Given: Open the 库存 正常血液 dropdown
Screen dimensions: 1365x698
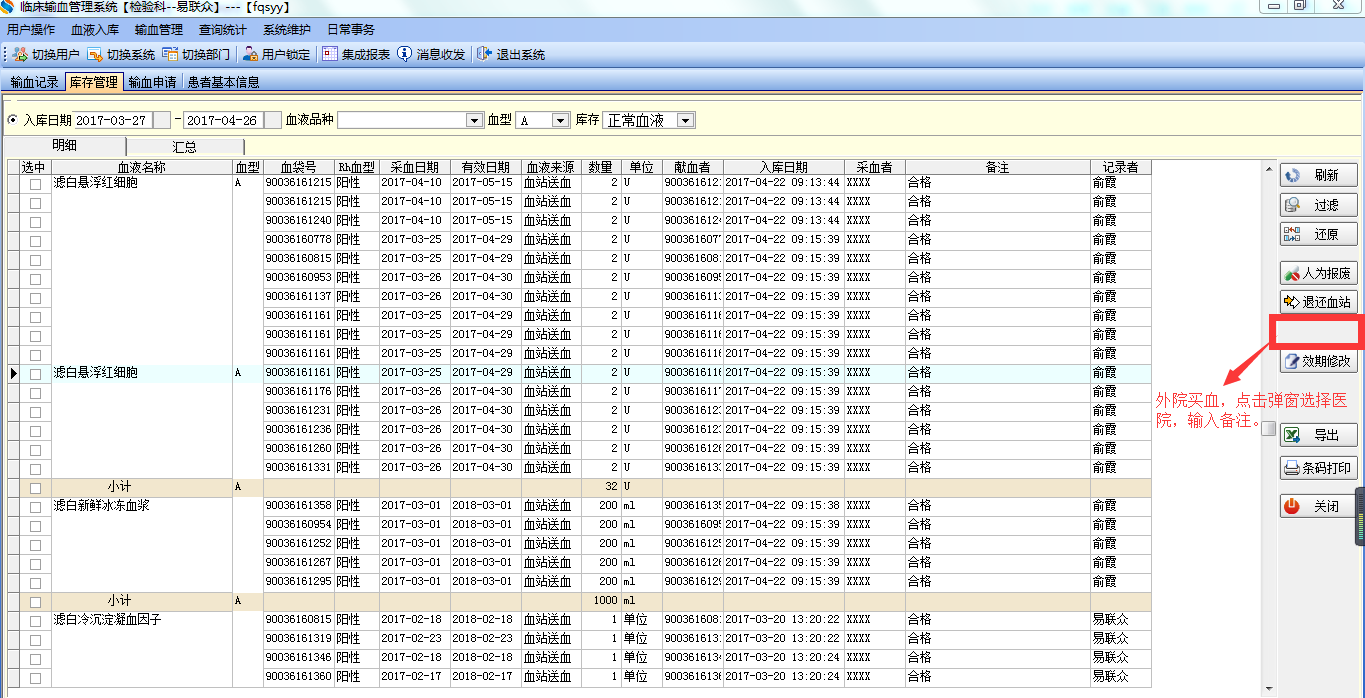Looking at the screenshot, I should [x=685, y=120].
